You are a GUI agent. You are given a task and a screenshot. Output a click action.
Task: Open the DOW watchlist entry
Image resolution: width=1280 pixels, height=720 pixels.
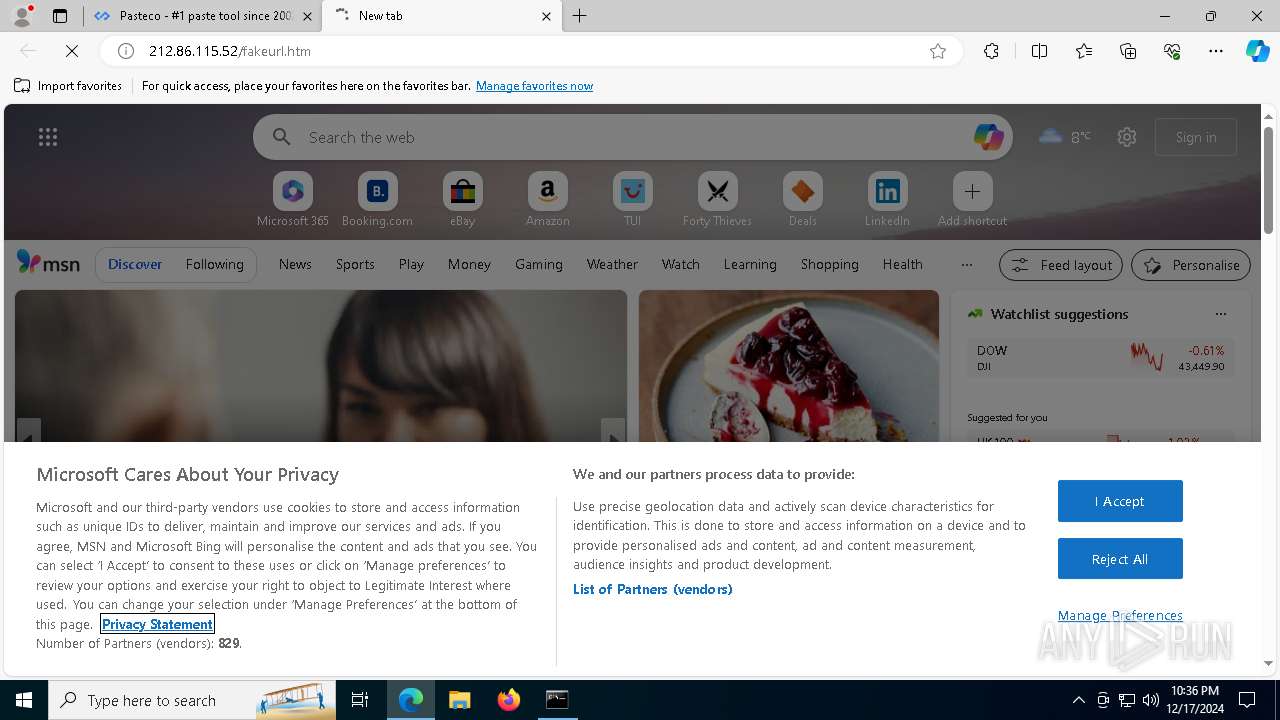(x=1100, y=358)
